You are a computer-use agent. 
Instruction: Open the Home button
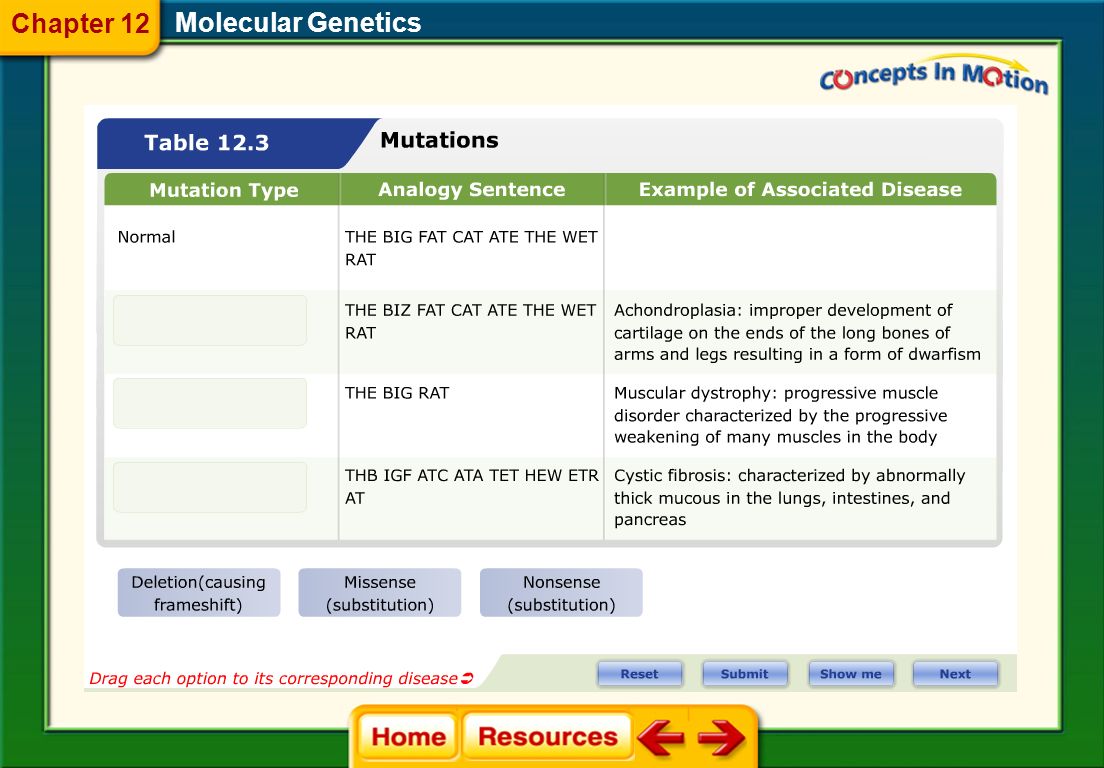point(408,736)
